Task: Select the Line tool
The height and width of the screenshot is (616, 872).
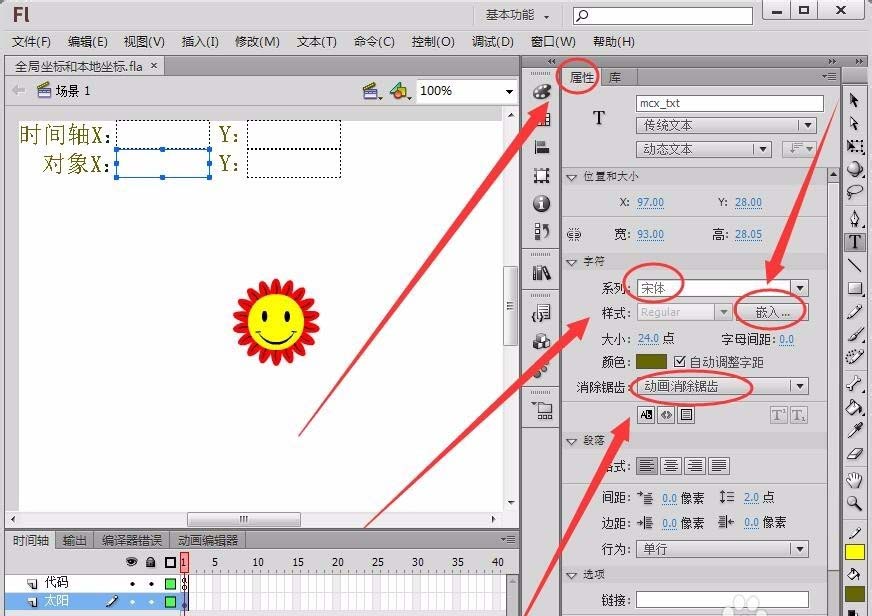Action: 855,265
